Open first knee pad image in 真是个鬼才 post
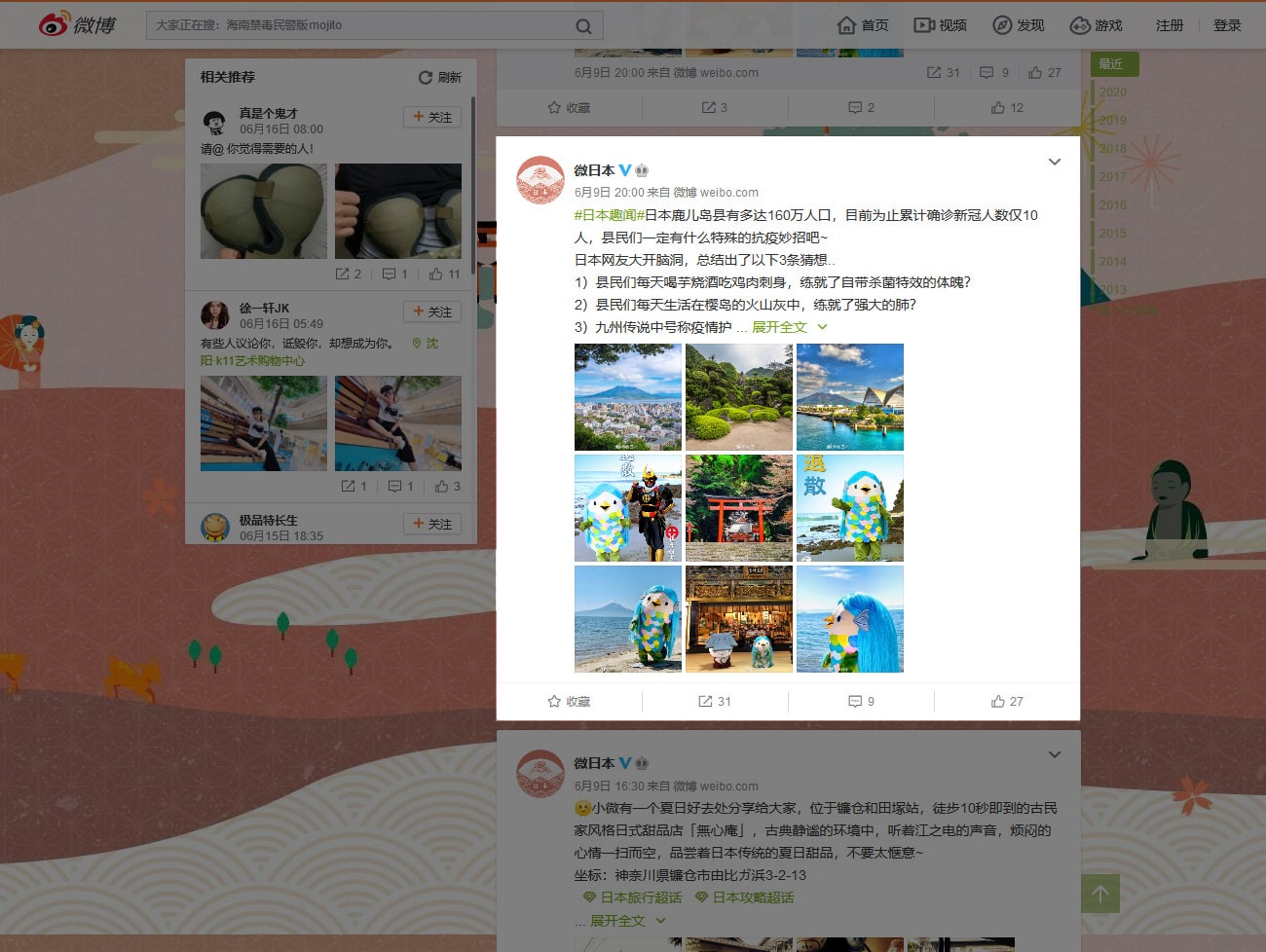This screenshot has height=952, width=1266. pyautogui.click(x=264, y=211)
